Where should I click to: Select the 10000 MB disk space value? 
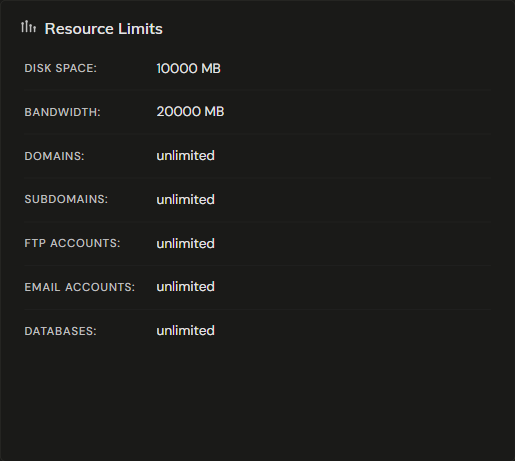(x=188, y=68)
